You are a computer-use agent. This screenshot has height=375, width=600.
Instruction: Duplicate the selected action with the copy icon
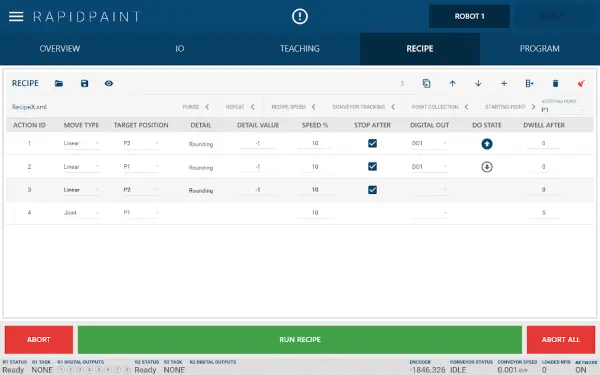(x=426, y=83)
